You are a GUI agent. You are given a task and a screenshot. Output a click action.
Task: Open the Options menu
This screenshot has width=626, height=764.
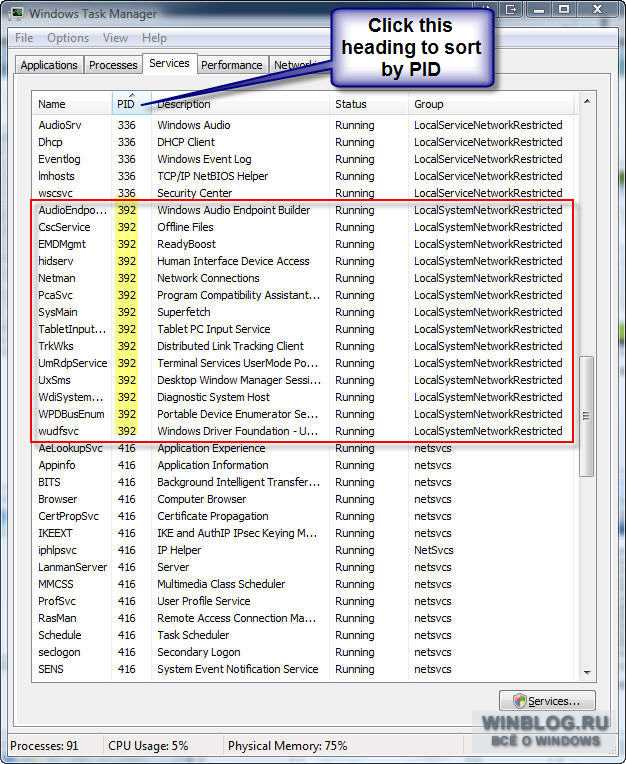point(68,38)
